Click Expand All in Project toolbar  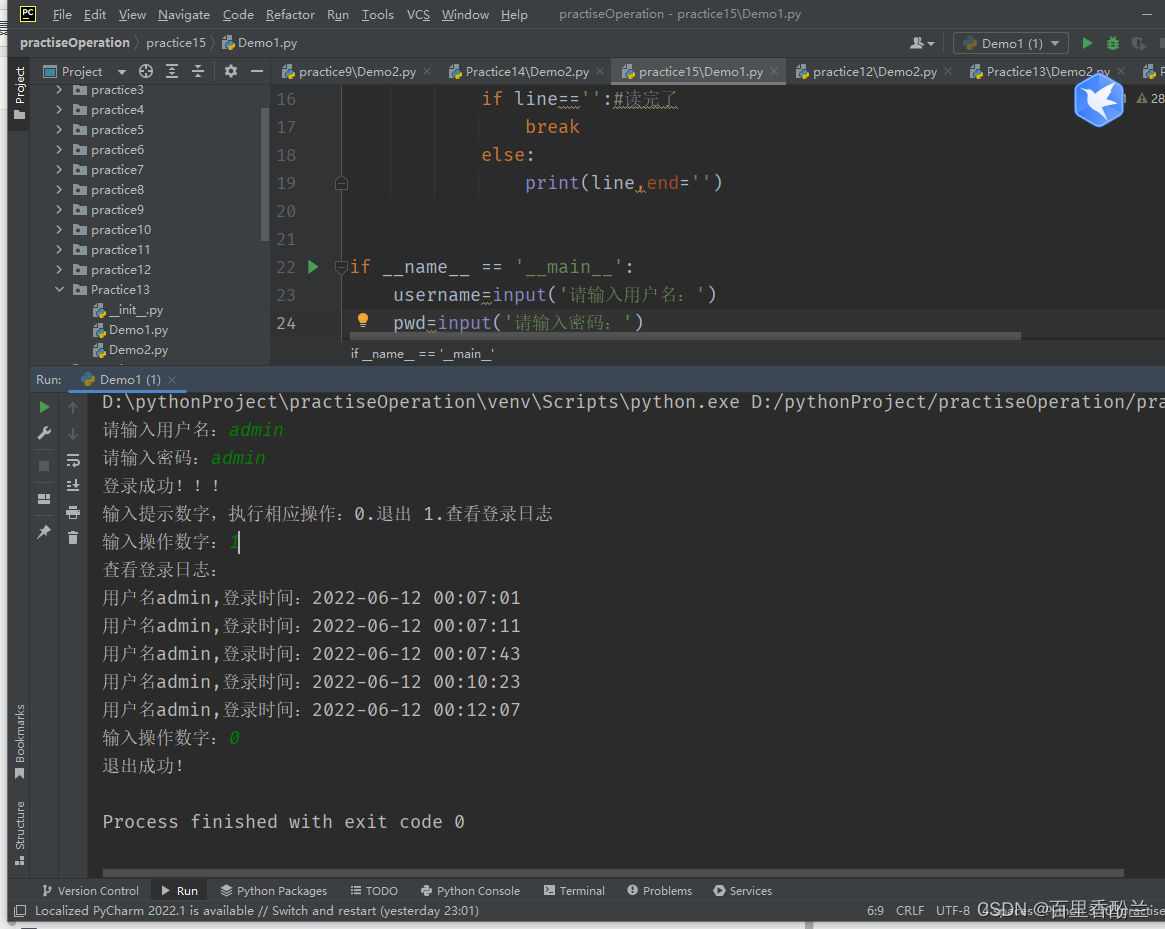pyautogui.click(x=172, y=71)
